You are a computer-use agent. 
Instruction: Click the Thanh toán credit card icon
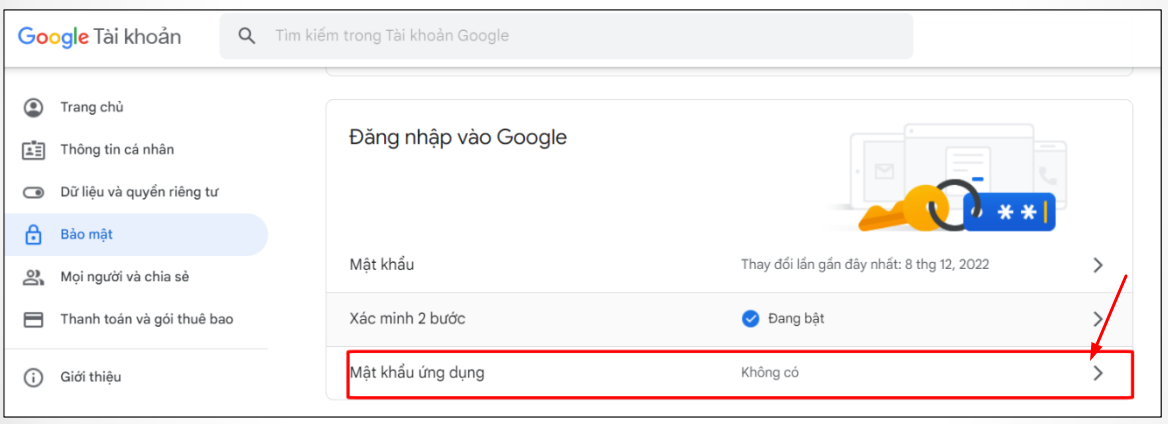point(34,320)
